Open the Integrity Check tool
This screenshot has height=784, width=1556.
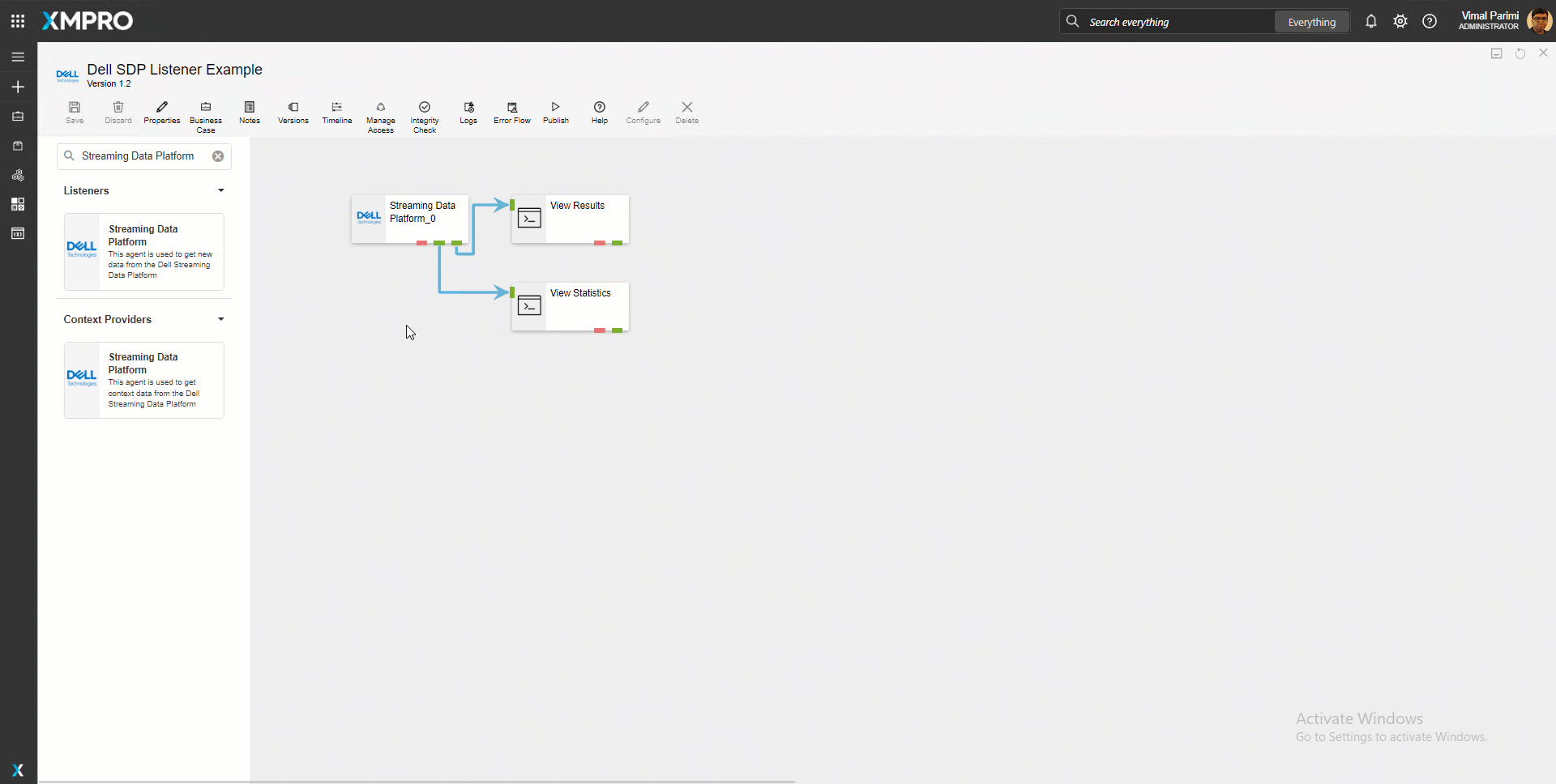point(424,116)
